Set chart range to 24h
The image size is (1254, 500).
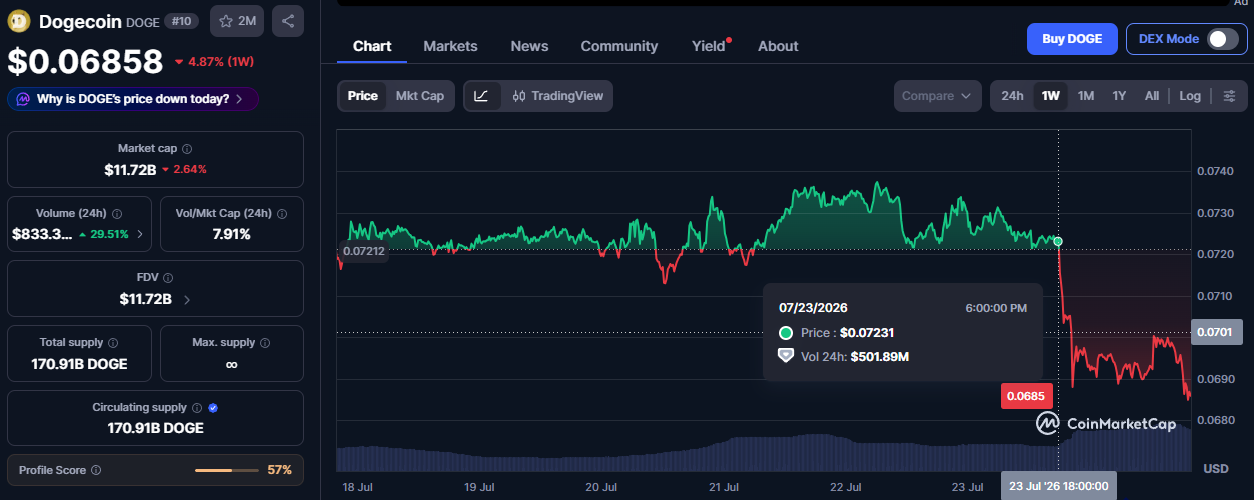pyautogui.click(x=1012, y=96)
